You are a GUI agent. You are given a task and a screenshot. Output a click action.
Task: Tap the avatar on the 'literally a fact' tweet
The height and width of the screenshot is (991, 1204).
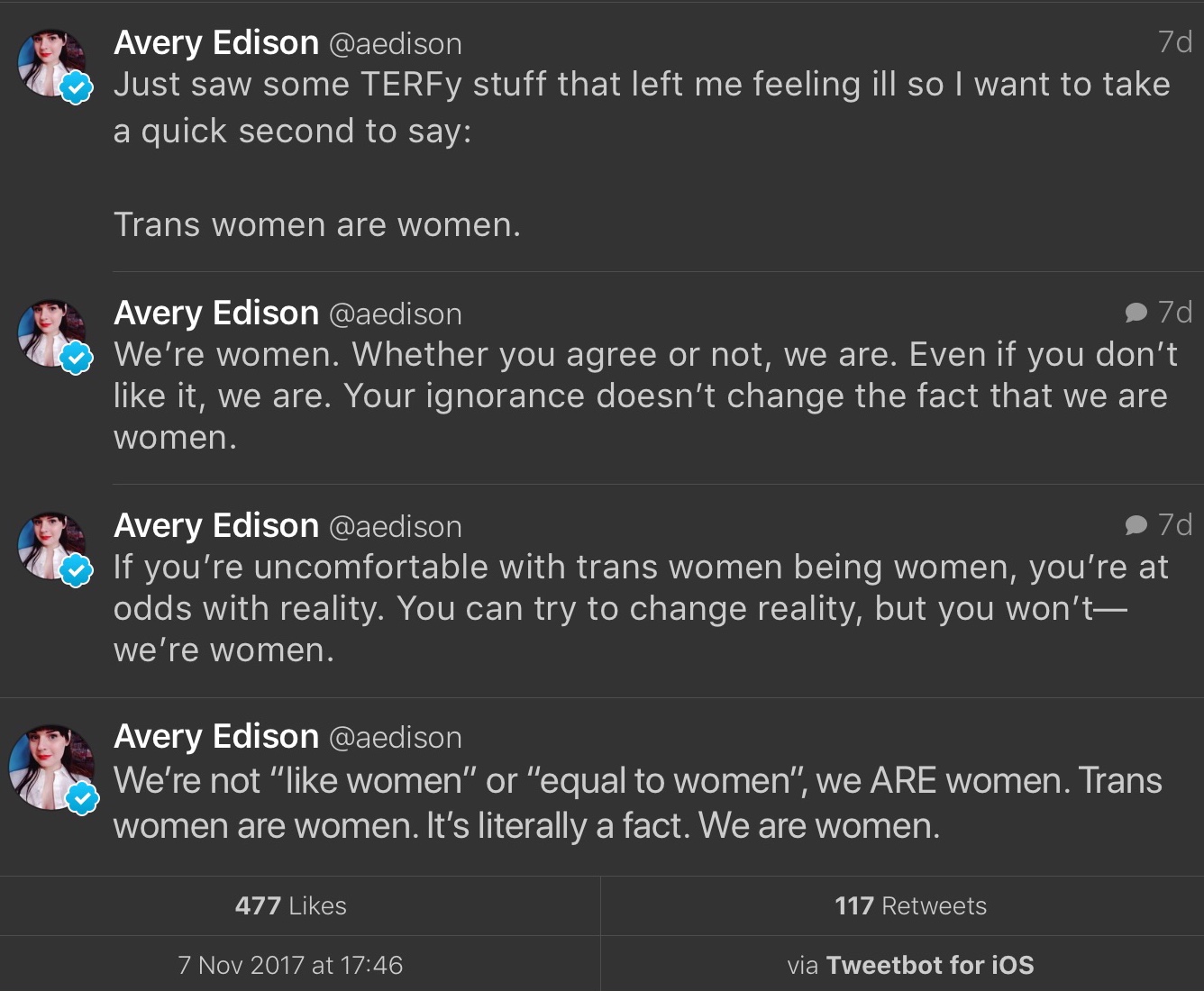coord(50,766)
